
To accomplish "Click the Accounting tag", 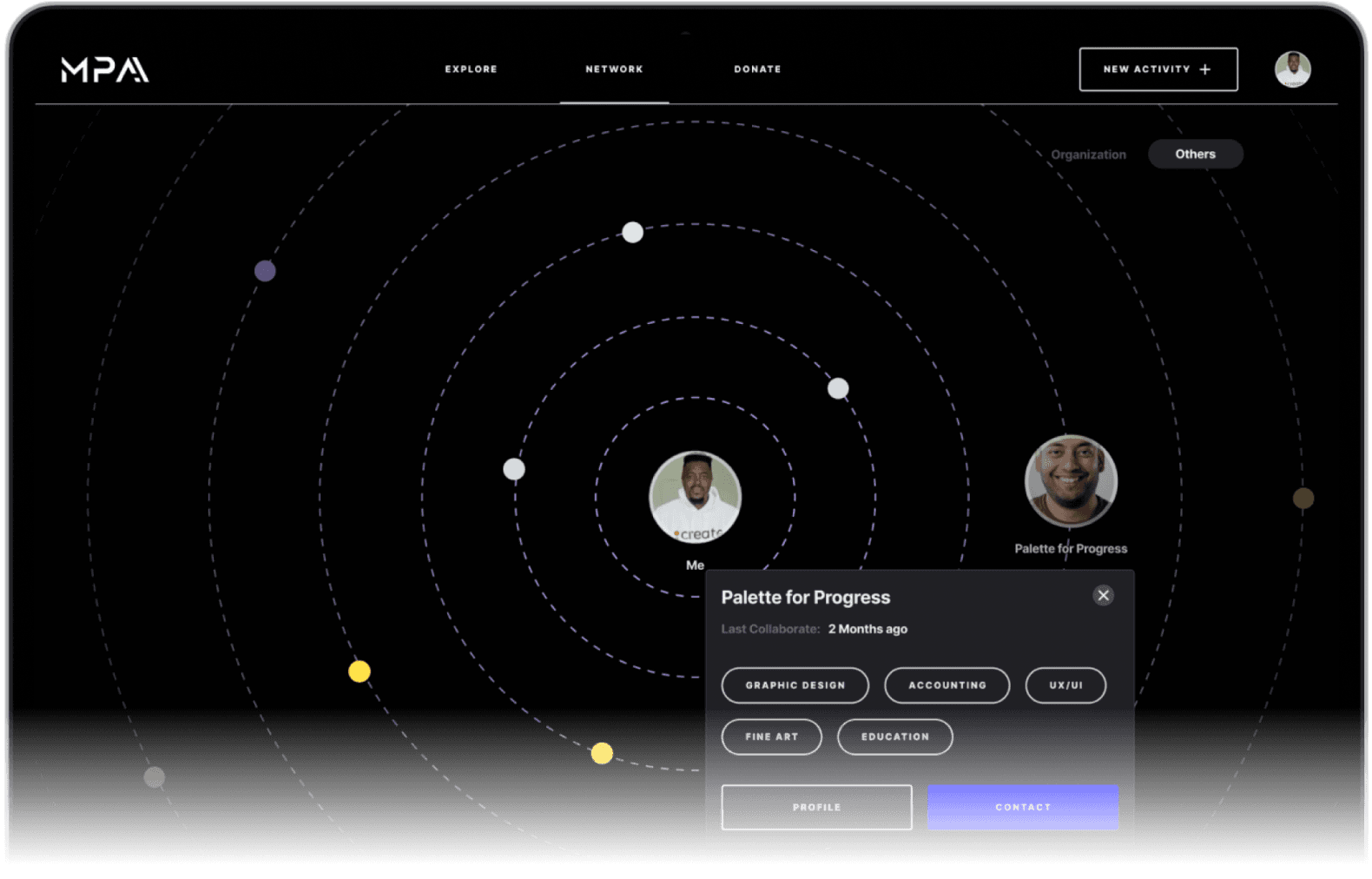I will click(947, 685).
